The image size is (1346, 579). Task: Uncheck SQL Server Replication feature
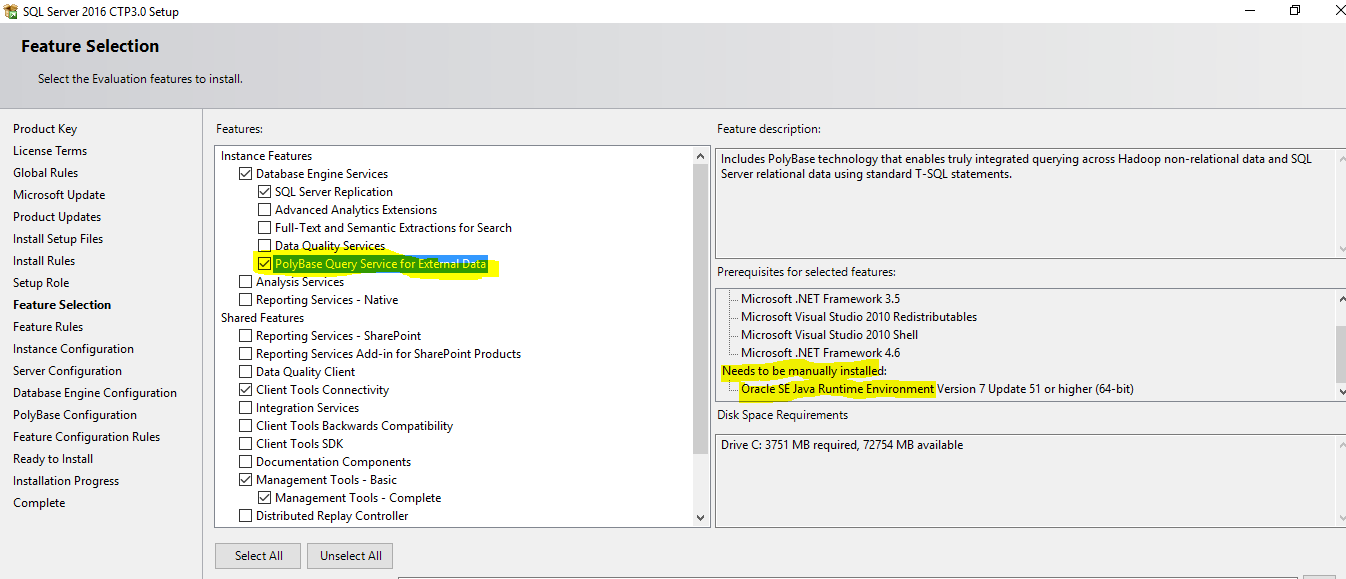[264, 192]
